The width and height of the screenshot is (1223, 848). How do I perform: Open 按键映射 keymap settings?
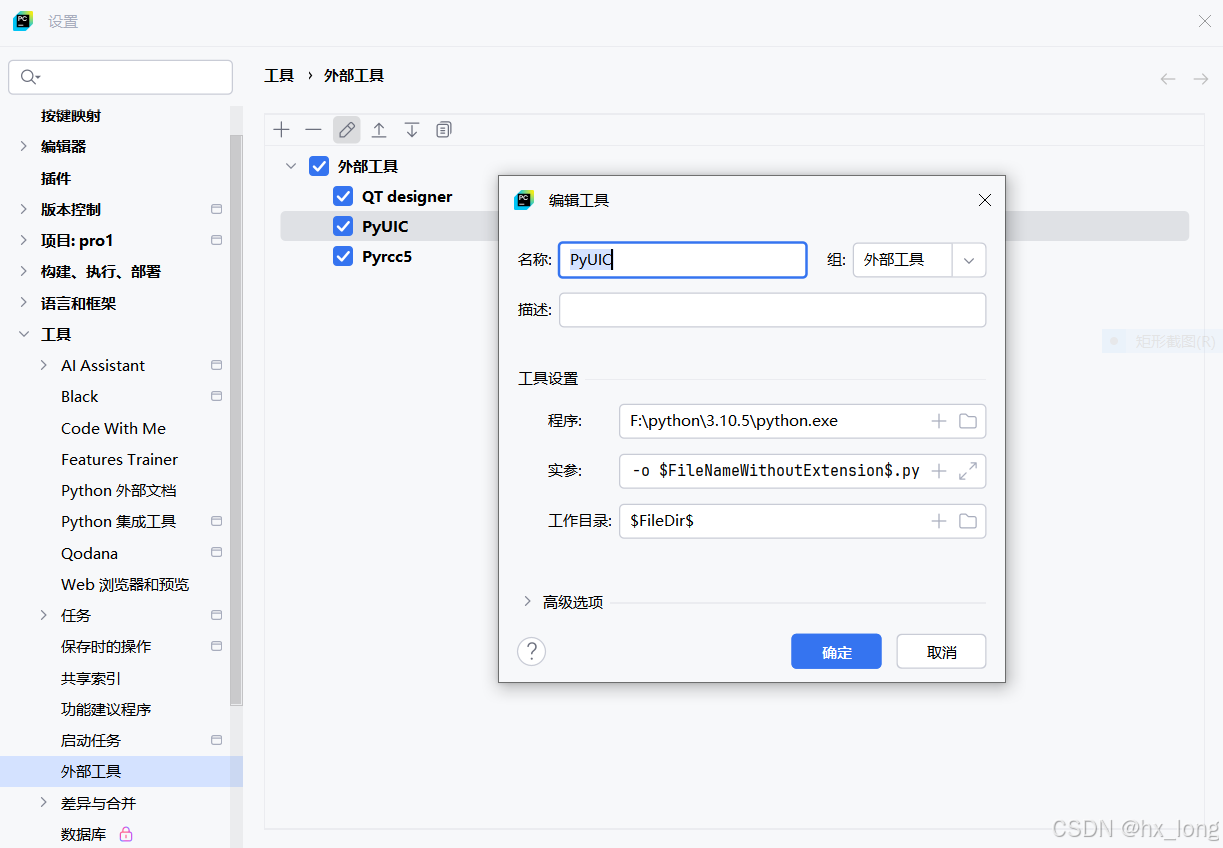pos(71,115)
